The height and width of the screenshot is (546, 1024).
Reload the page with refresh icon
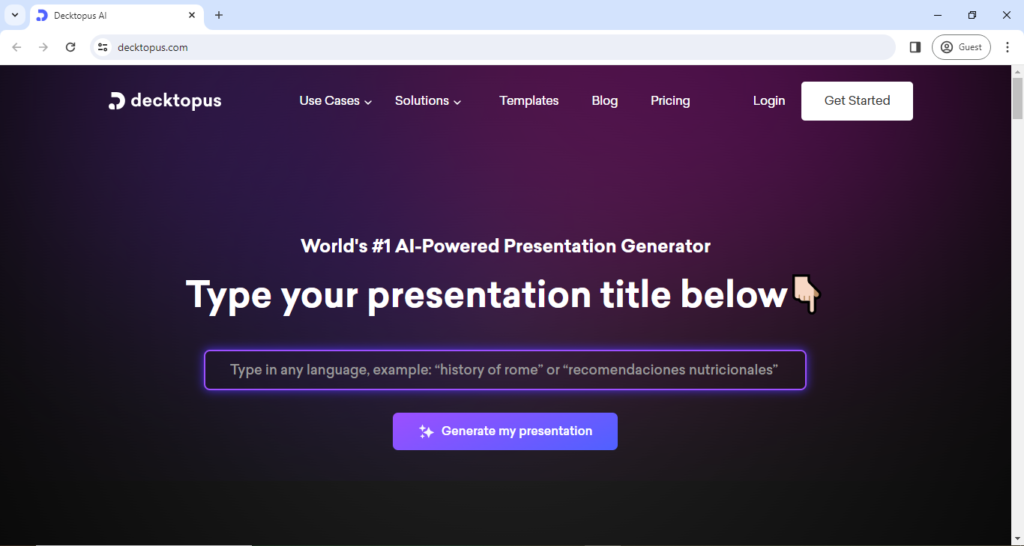70,47
